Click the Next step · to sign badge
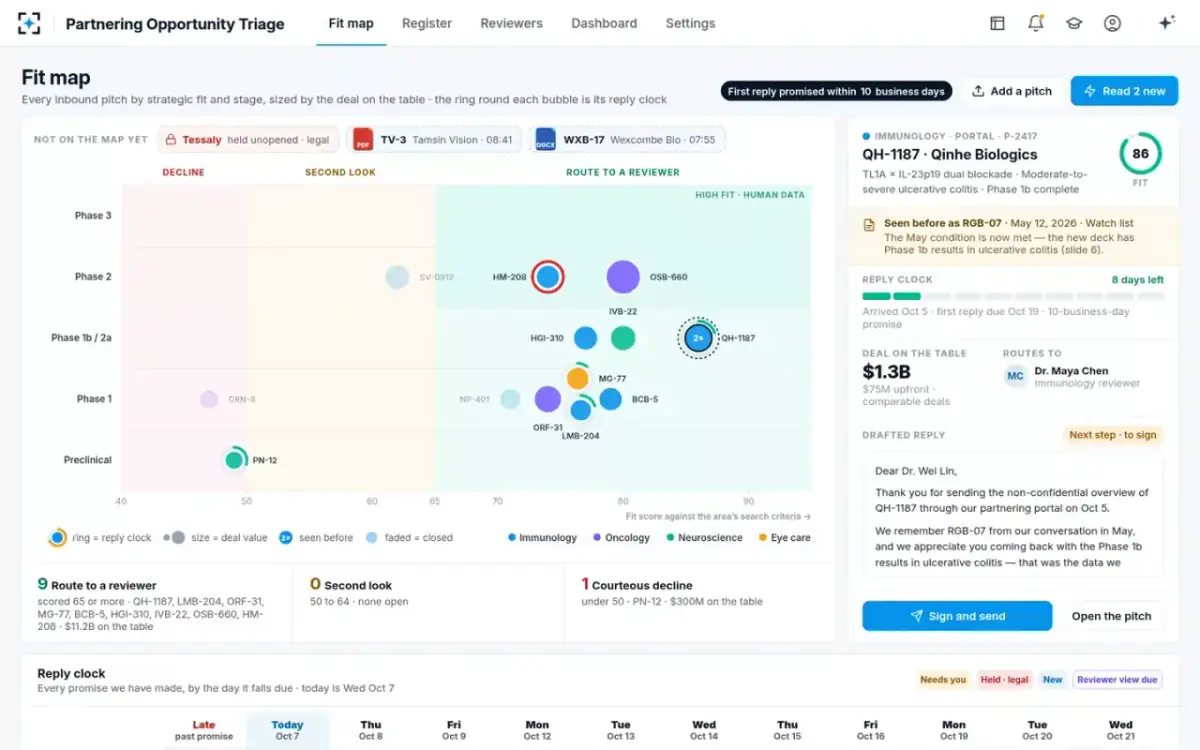The image size is (1200, 750). click(1113, 435)
